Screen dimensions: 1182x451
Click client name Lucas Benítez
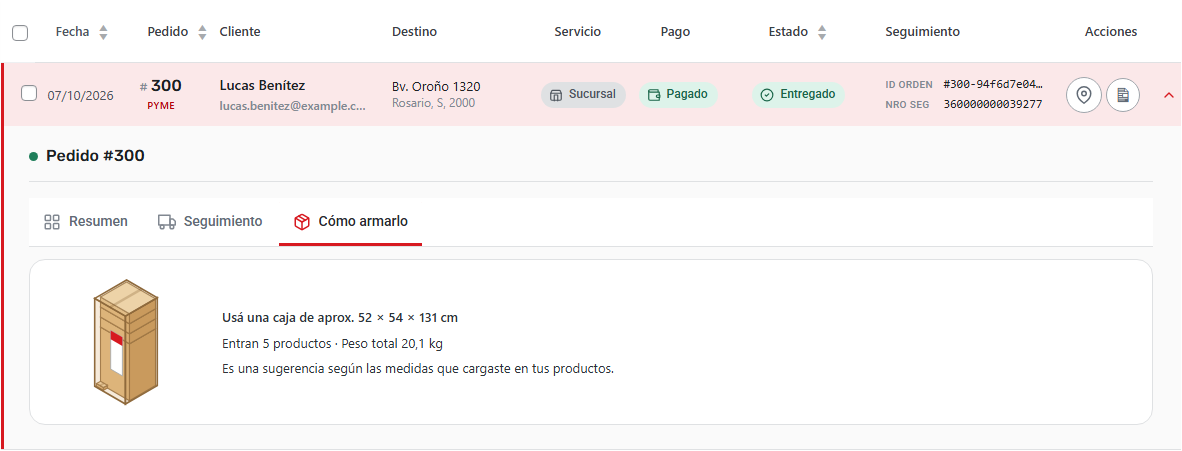(262, 85)
